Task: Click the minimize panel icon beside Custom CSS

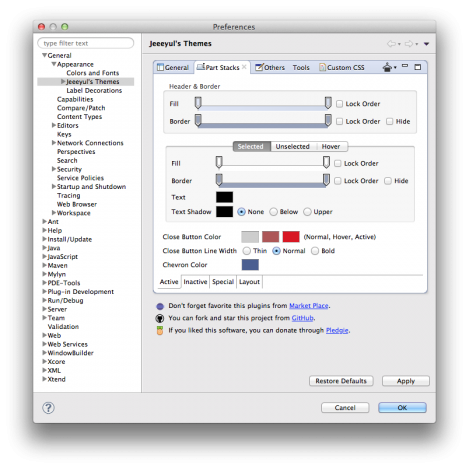Action: 405,66
